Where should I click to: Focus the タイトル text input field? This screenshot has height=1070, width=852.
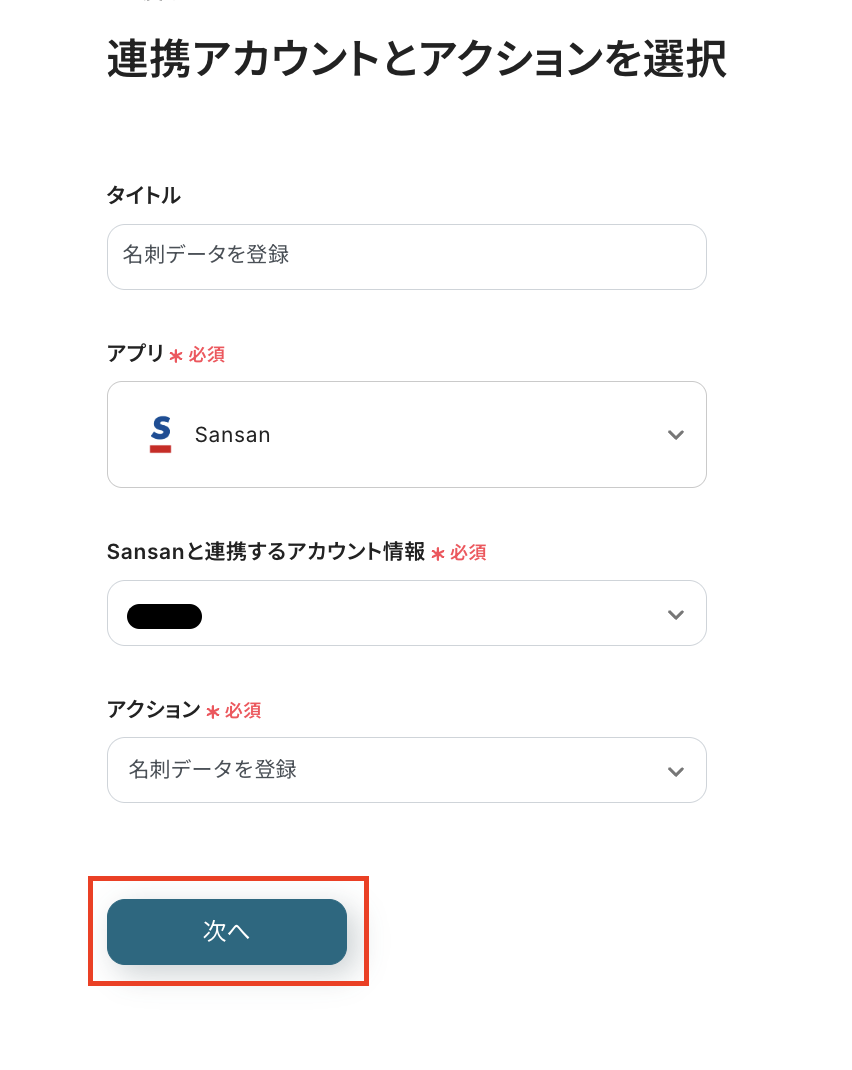coord(406,257)
